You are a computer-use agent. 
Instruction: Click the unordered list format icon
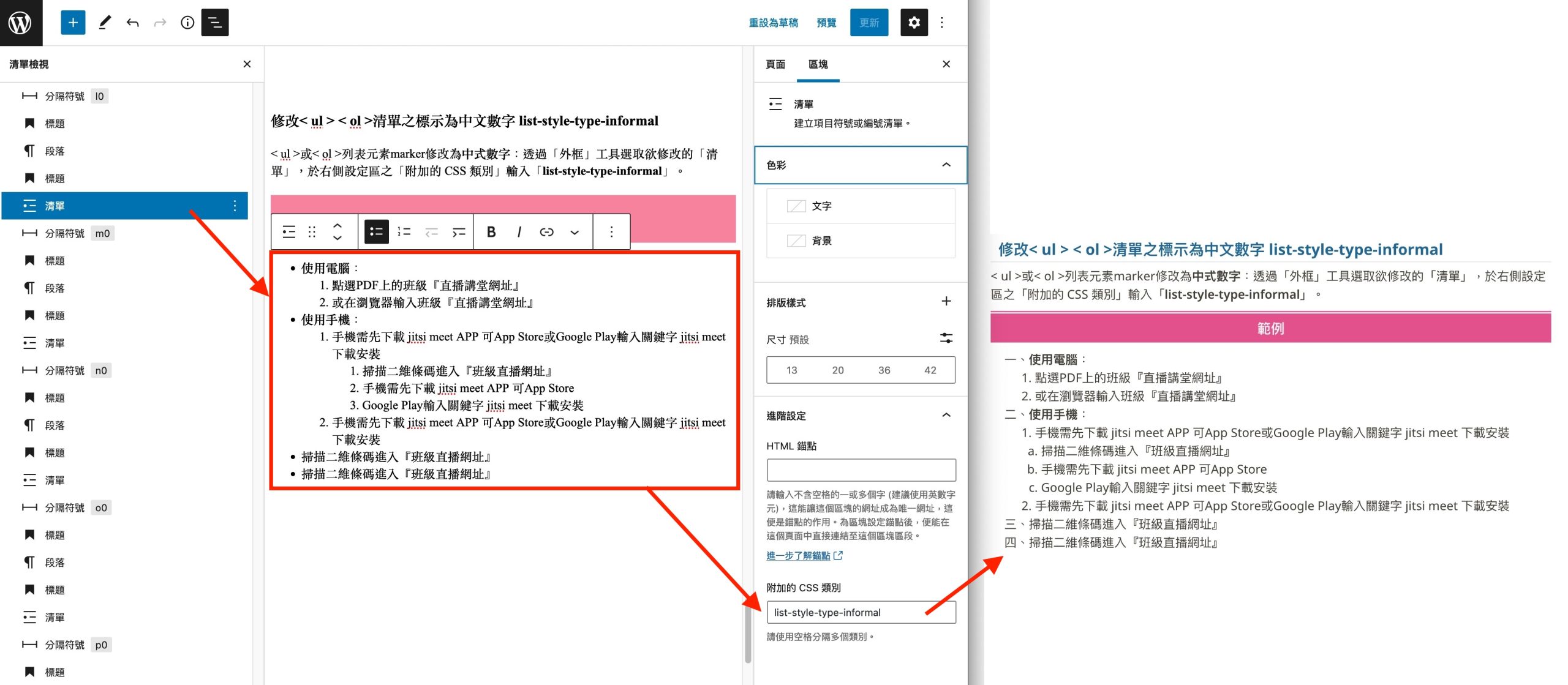[377, 231]
